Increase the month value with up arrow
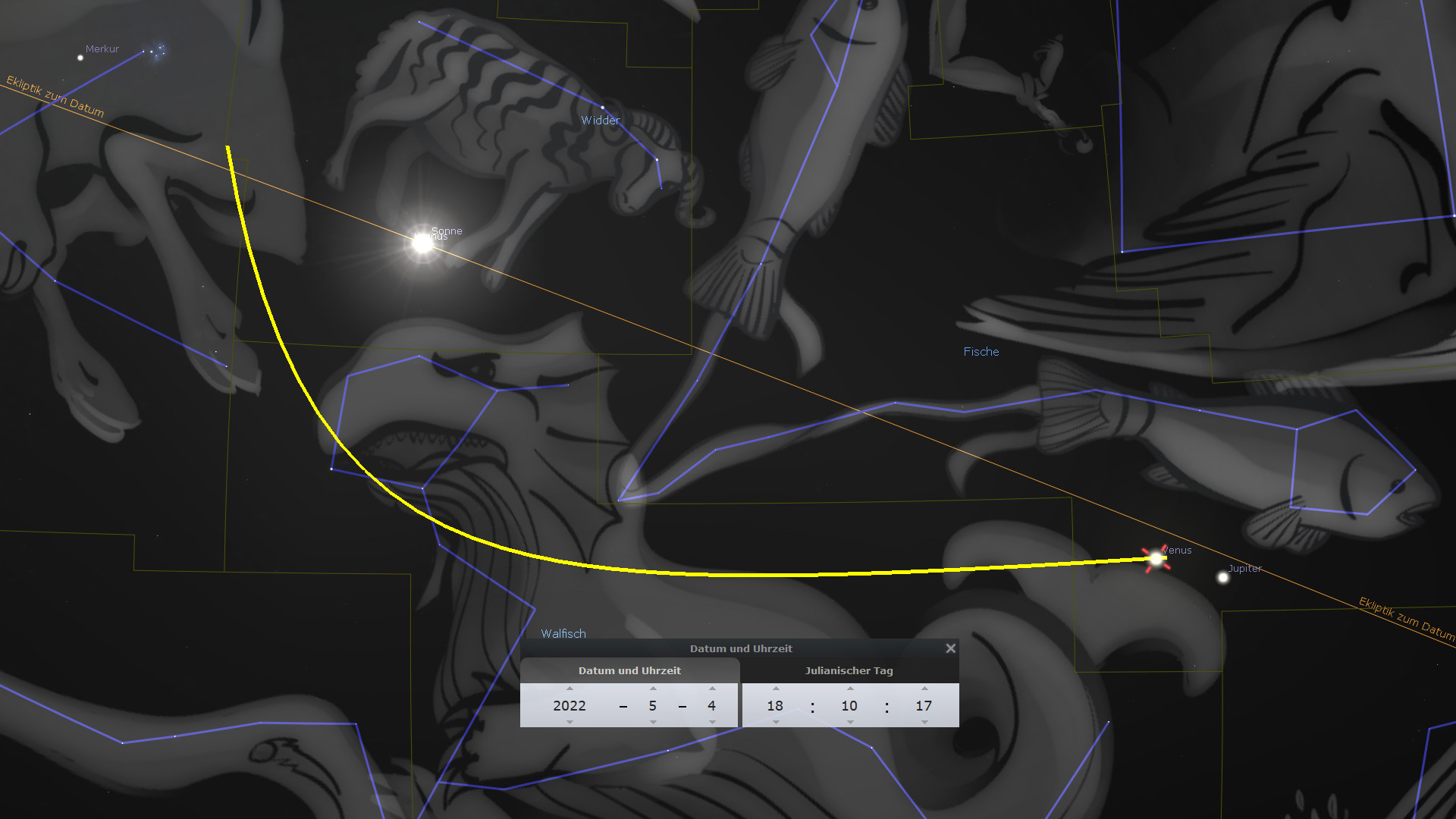Viewport: 1456px width, 819px height. [653, 689]
